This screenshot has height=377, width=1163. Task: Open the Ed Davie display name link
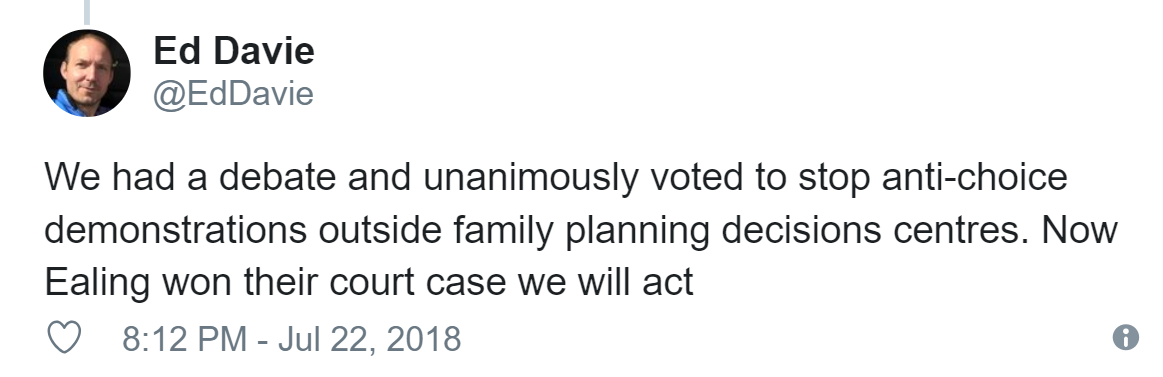pyautogui.click(x=234, y=51)
